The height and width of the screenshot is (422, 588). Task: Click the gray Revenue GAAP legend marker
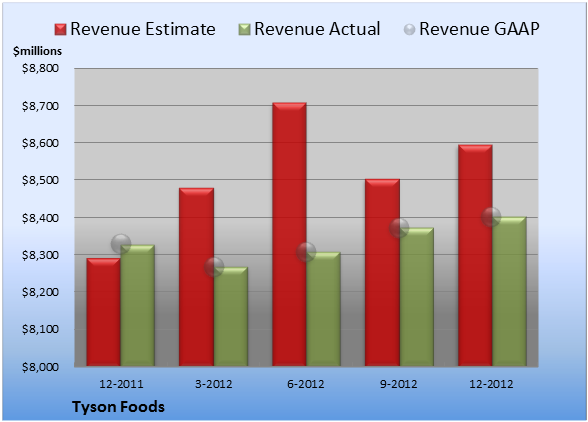coord(410,30)
